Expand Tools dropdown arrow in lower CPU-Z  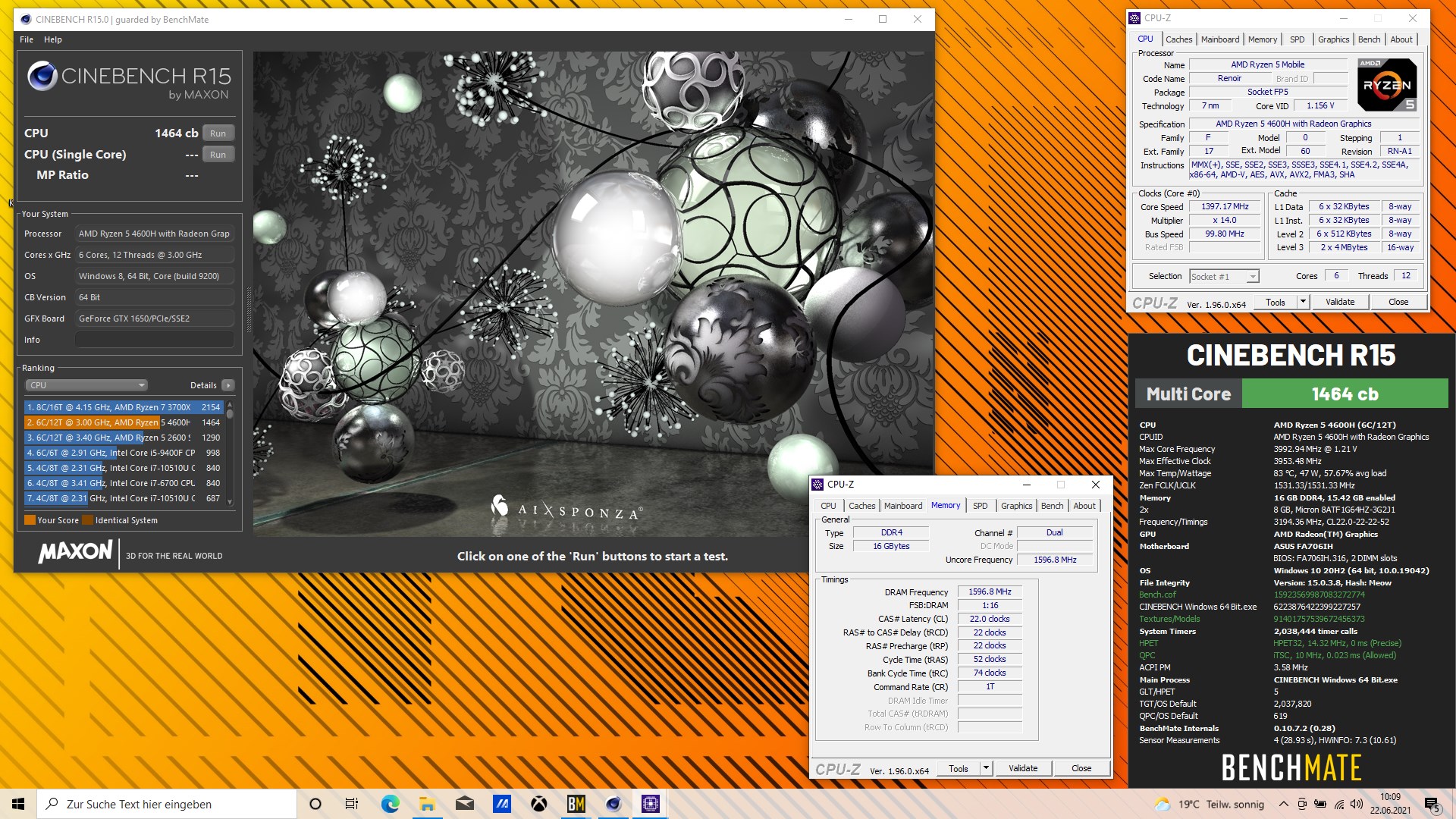point(986,768)
